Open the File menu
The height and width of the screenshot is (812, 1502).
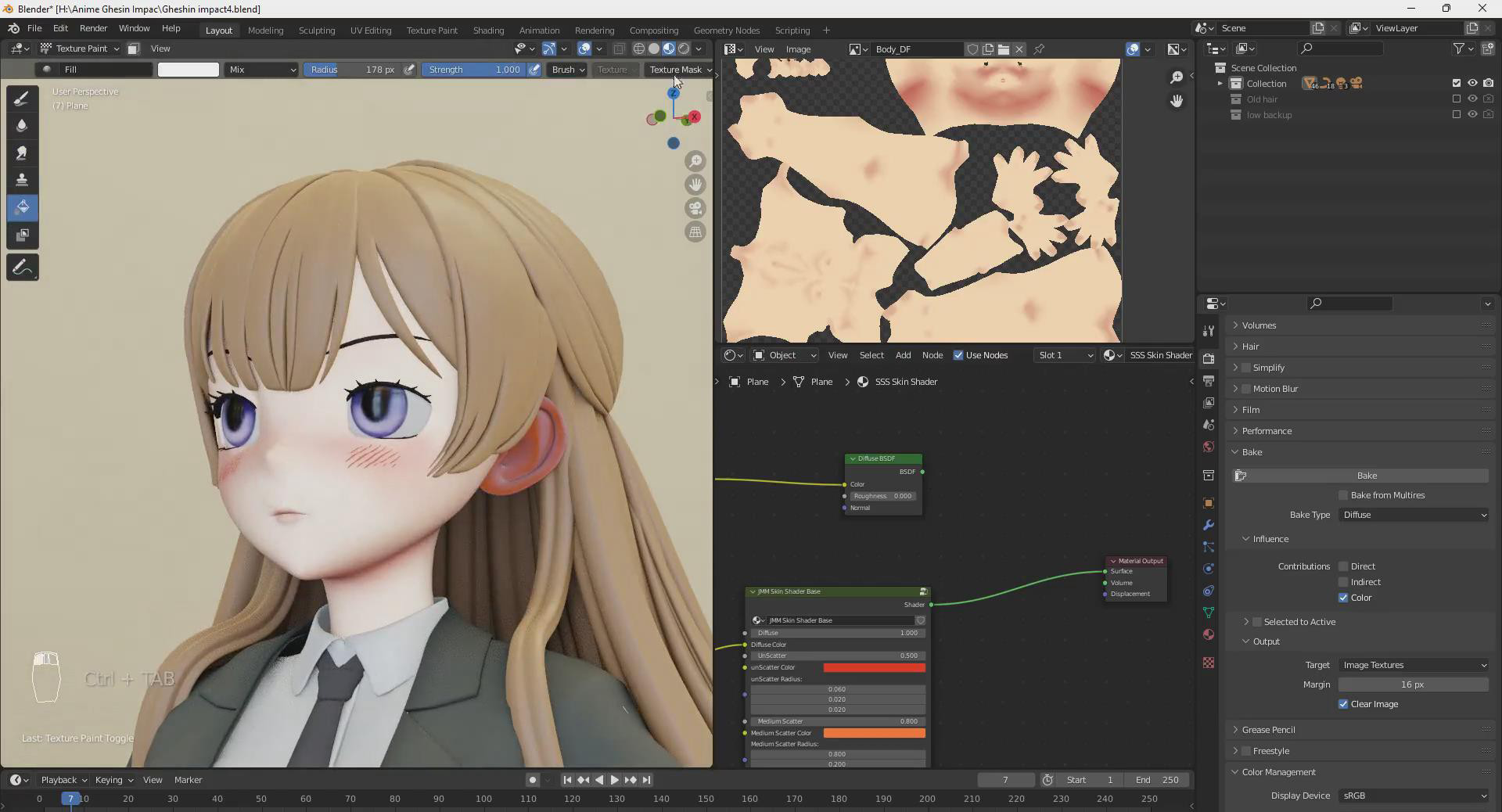coord(34,28)
